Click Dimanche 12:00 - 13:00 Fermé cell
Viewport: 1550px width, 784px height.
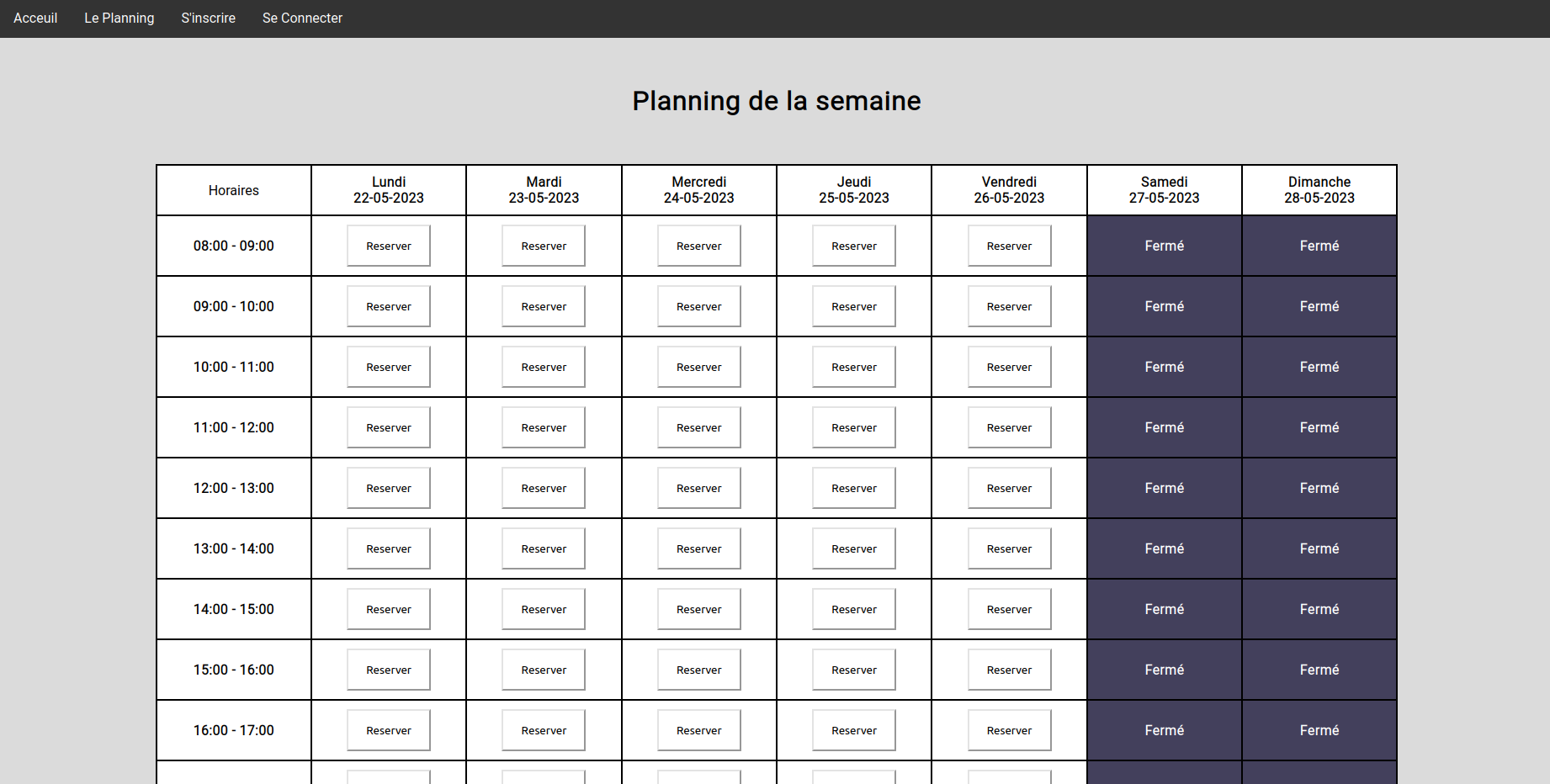[x=1319, y=488]
